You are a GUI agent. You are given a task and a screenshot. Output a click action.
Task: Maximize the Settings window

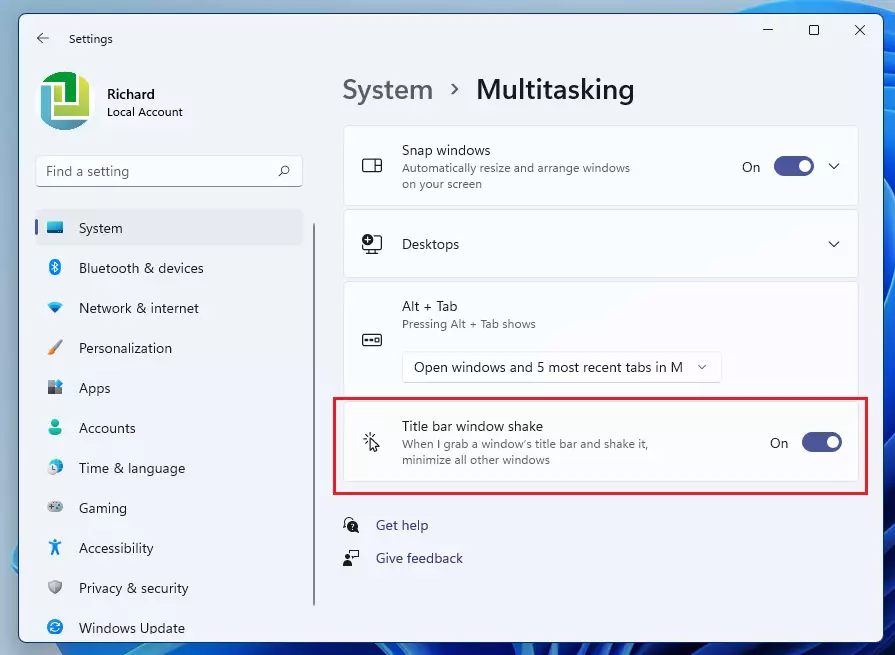(x=814, y=30)
